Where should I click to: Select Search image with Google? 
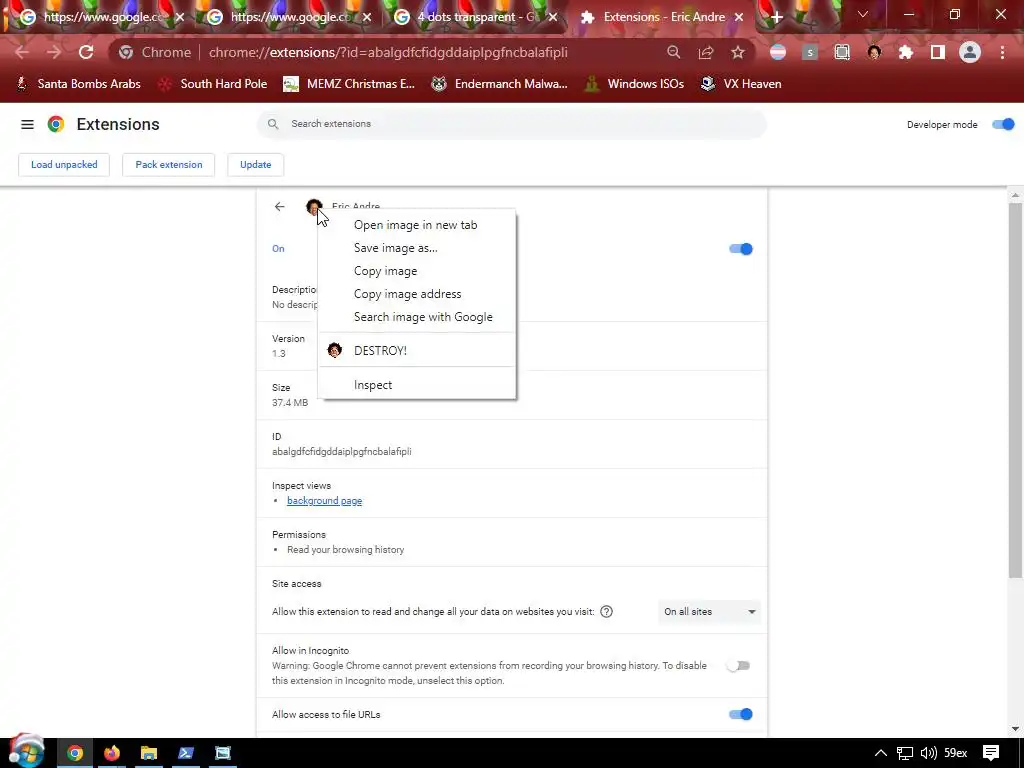pyautogui.click(x=417, y=317)
